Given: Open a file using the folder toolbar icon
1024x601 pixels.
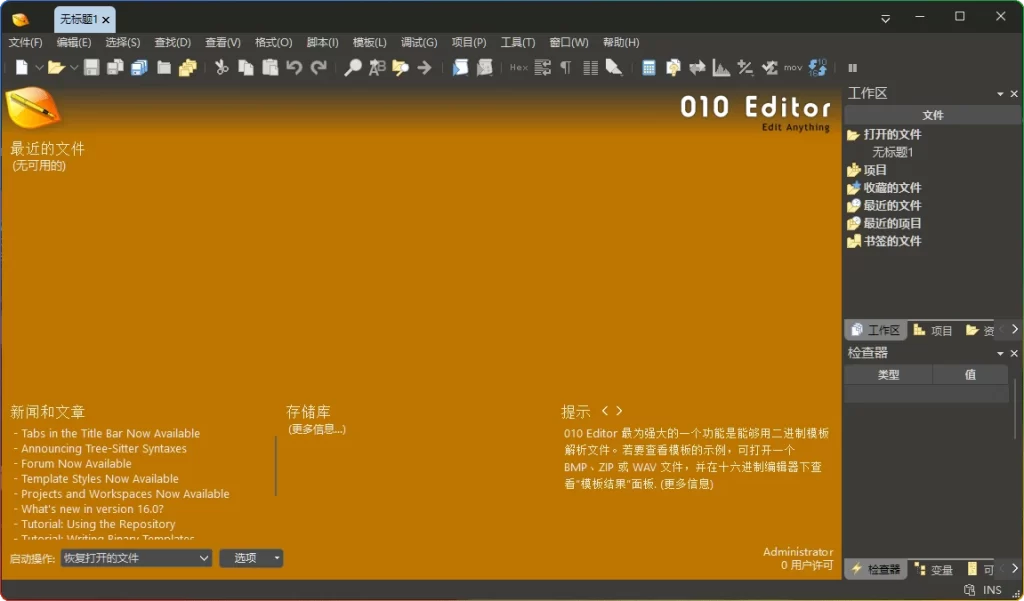Looking at the screenshot, I should pyautogui.click(x=56, y=67).
